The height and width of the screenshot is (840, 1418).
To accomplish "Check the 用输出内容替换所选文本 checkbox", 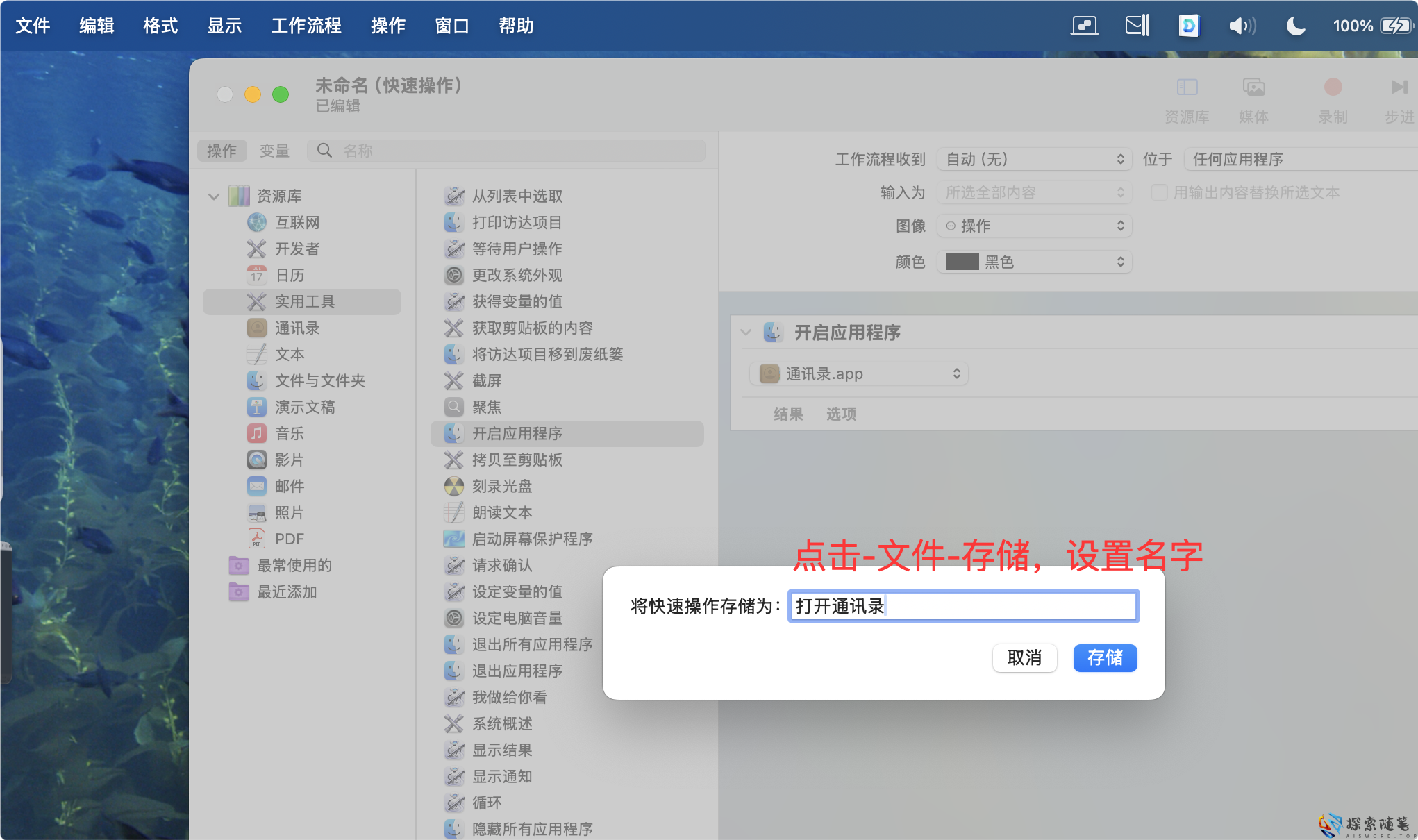I will coord(1159,193).
